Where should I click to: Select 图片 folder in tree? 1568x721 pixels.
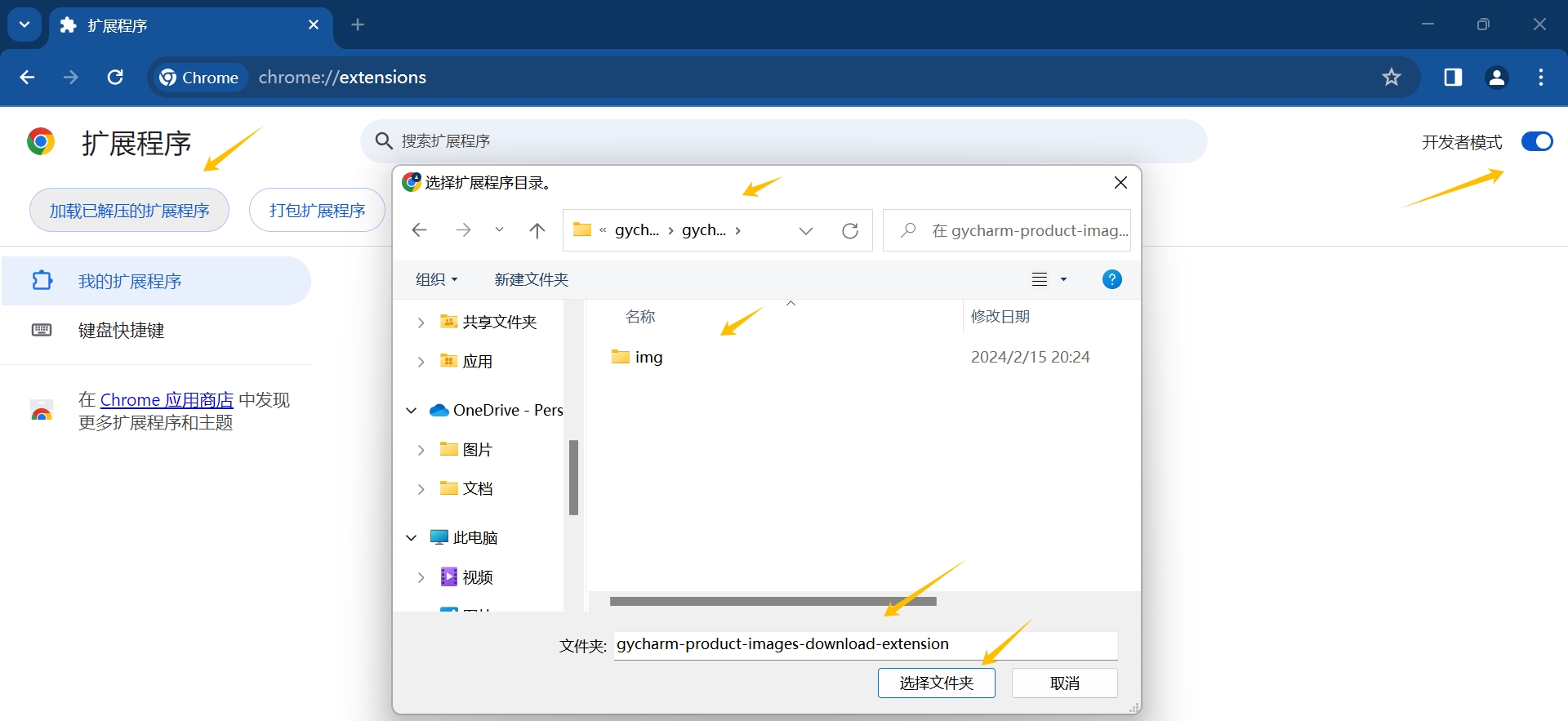pos(466,450)
